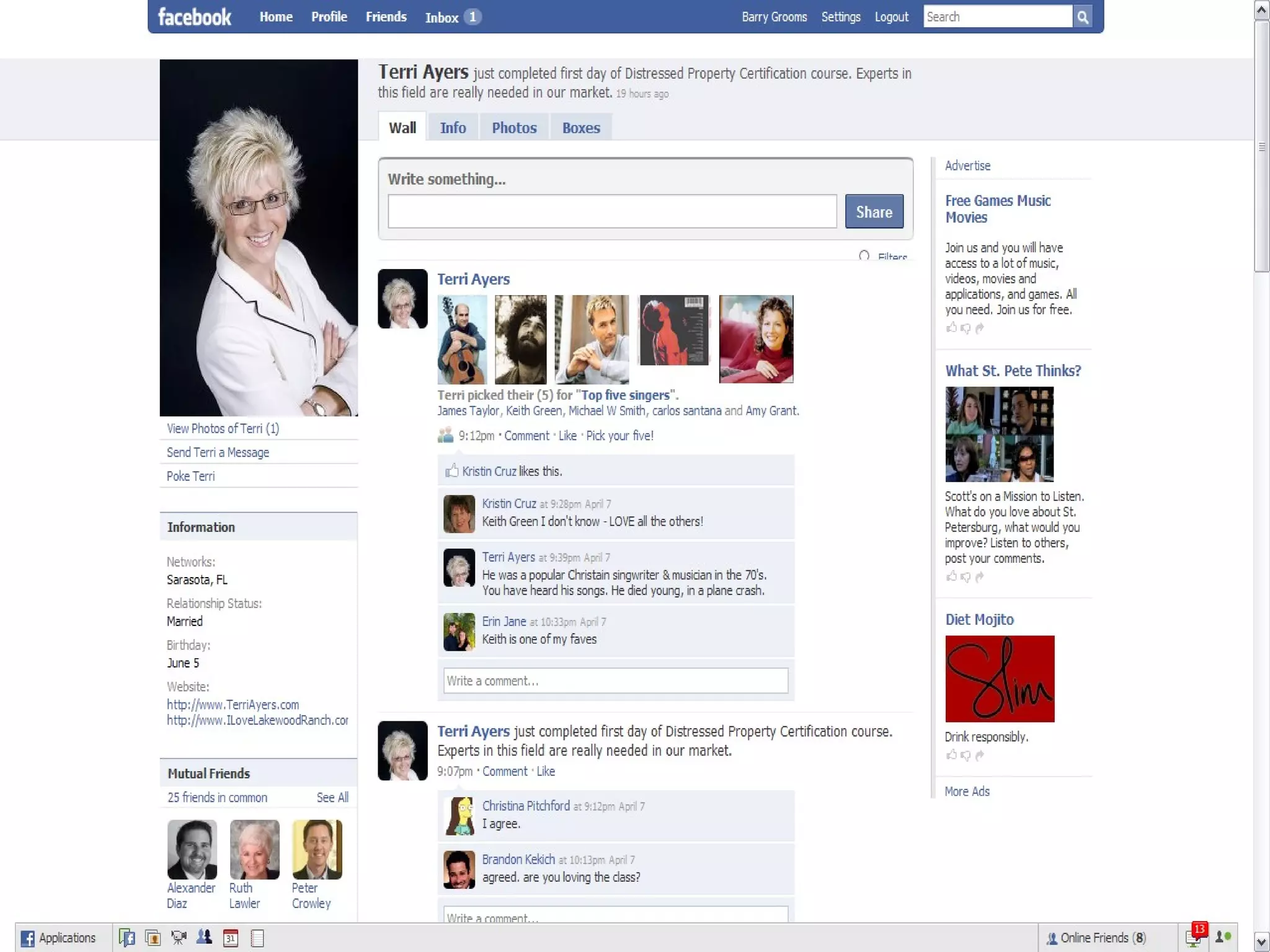Open the Events calendar icon in bottom bar
The image size is (1270, 952).
pos(231,938)
